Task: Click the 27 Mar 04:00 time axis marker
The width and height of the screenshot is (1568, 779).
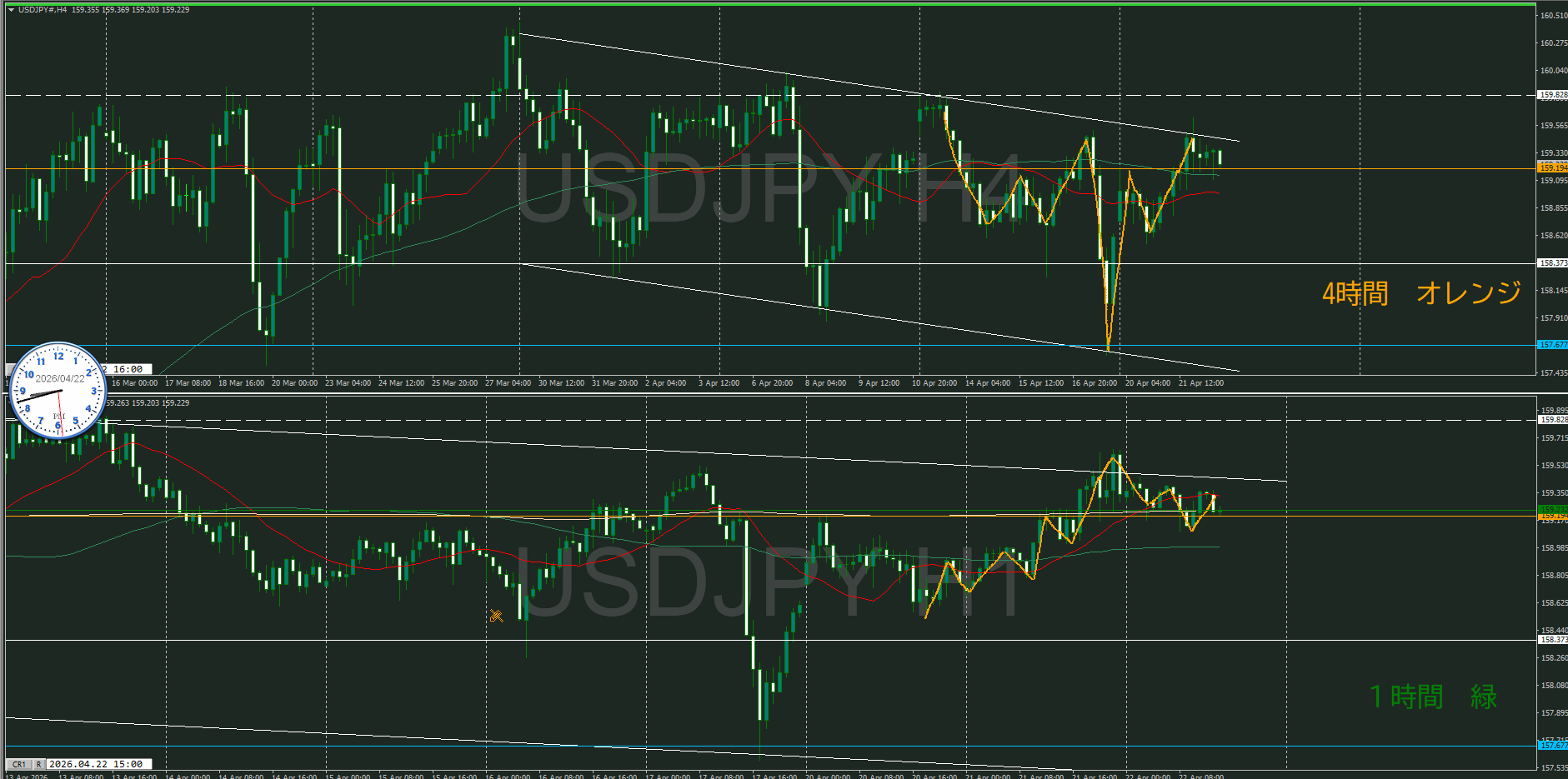Action: click(508, 383)
